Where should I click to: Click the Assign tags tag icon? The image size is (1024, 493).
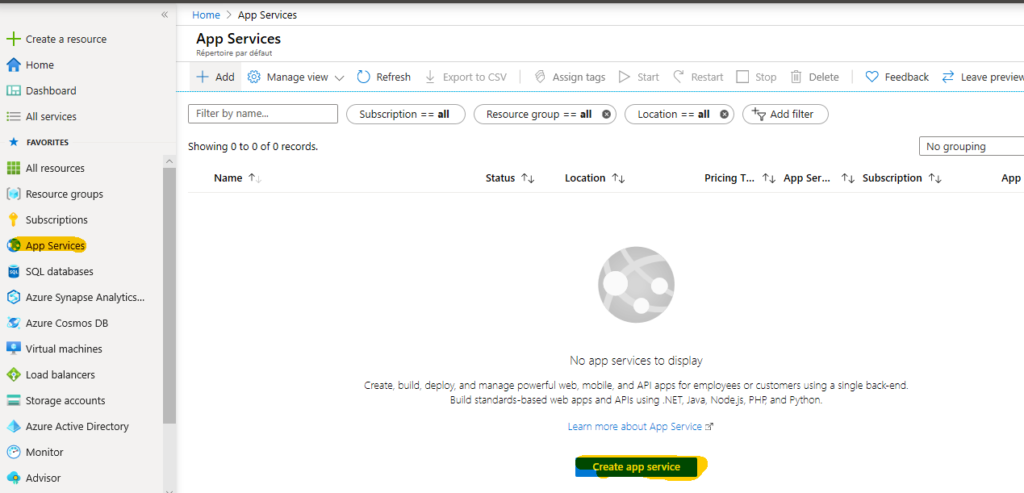pyautogui.click(x=540, y=77)
